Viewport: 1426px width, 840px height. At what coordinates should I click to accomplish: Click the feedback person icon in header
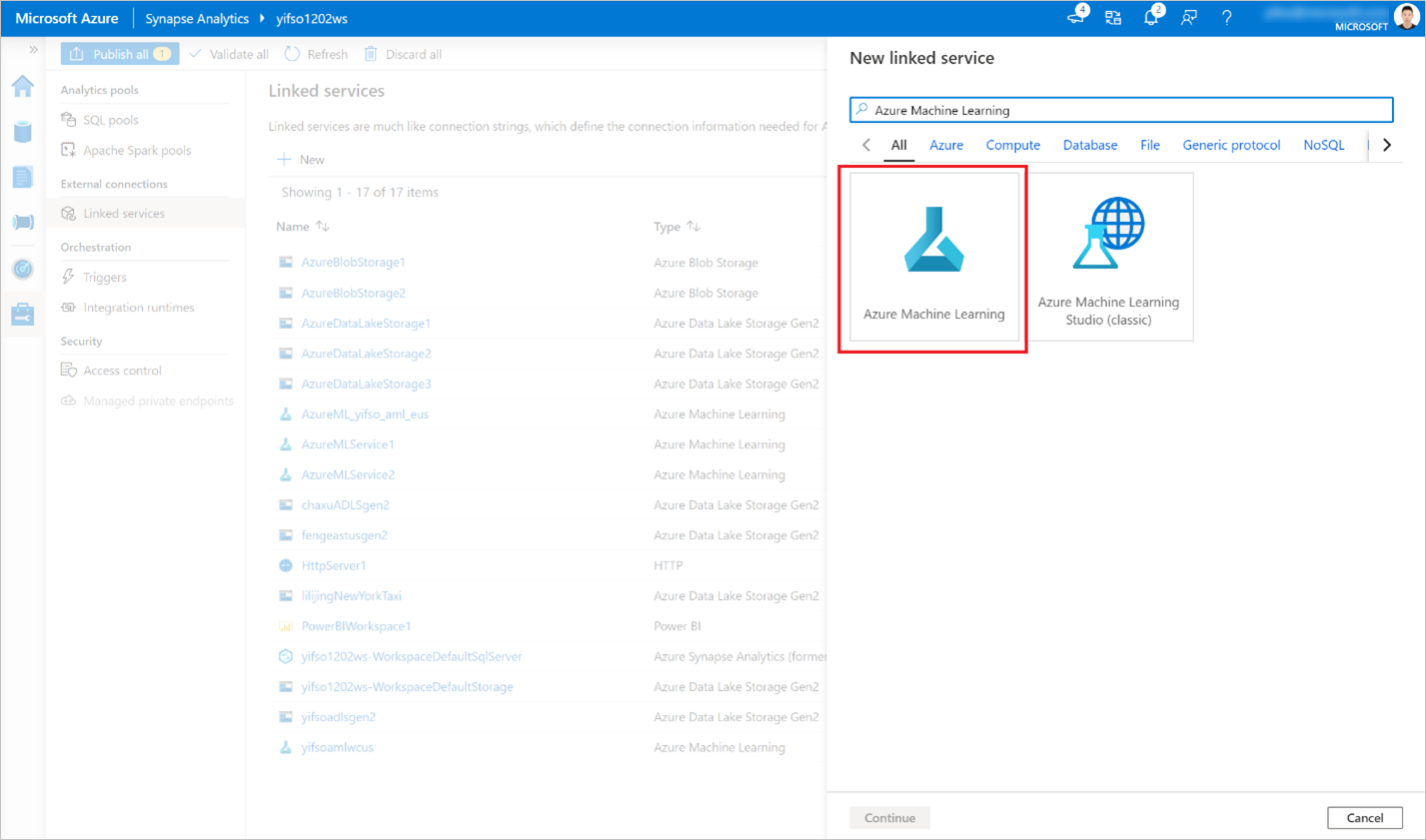pos(1188,18)
